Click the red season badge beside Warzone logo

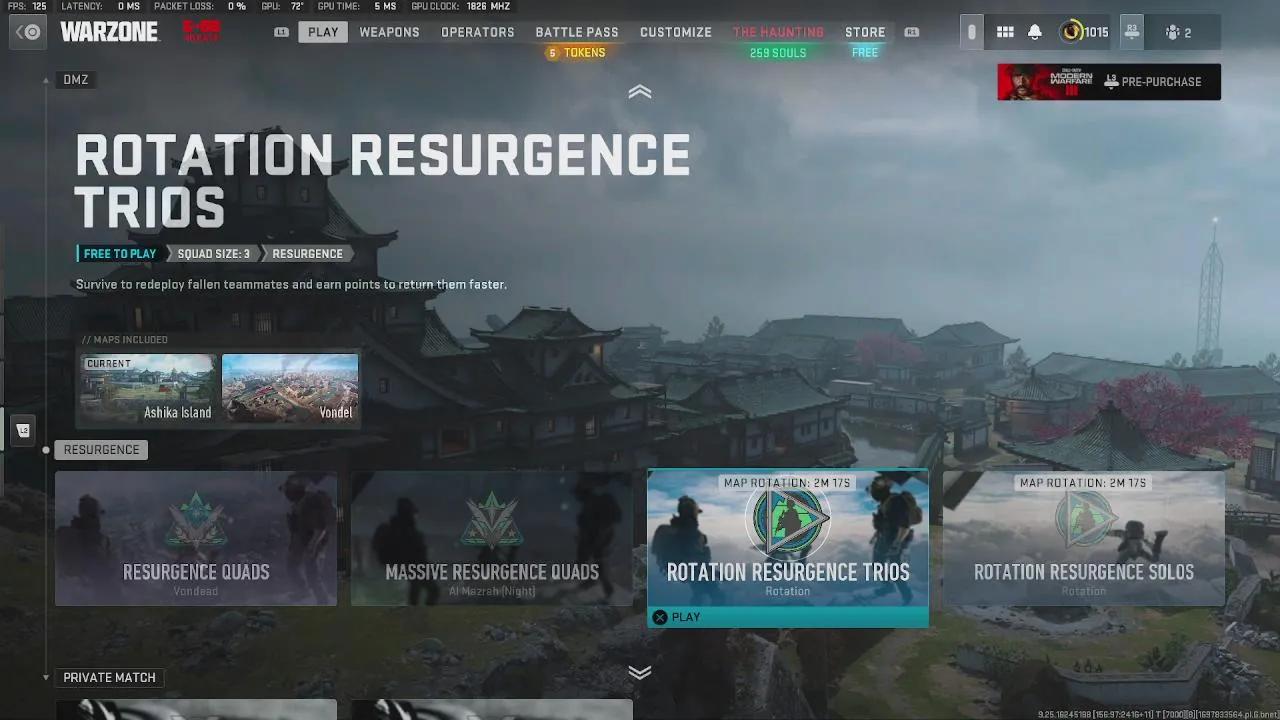click(202, 32)
